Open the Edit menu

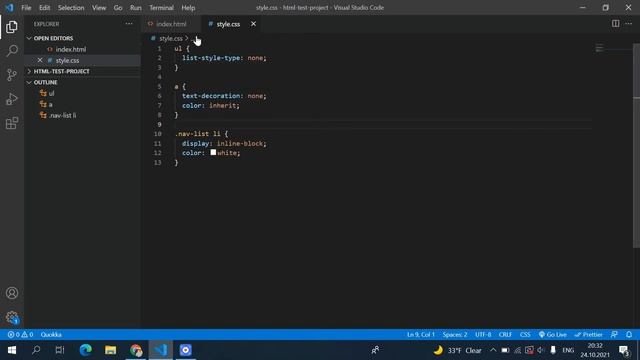click(44, 8)
